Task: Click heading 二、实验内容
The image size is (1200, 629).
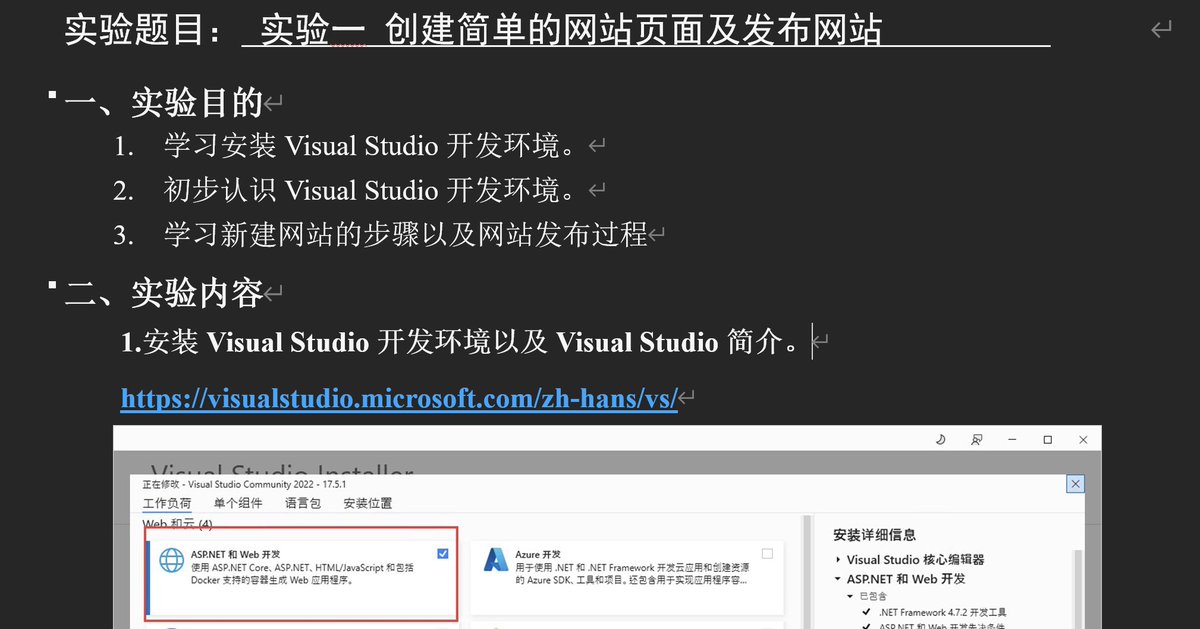Action: [163, 293]
